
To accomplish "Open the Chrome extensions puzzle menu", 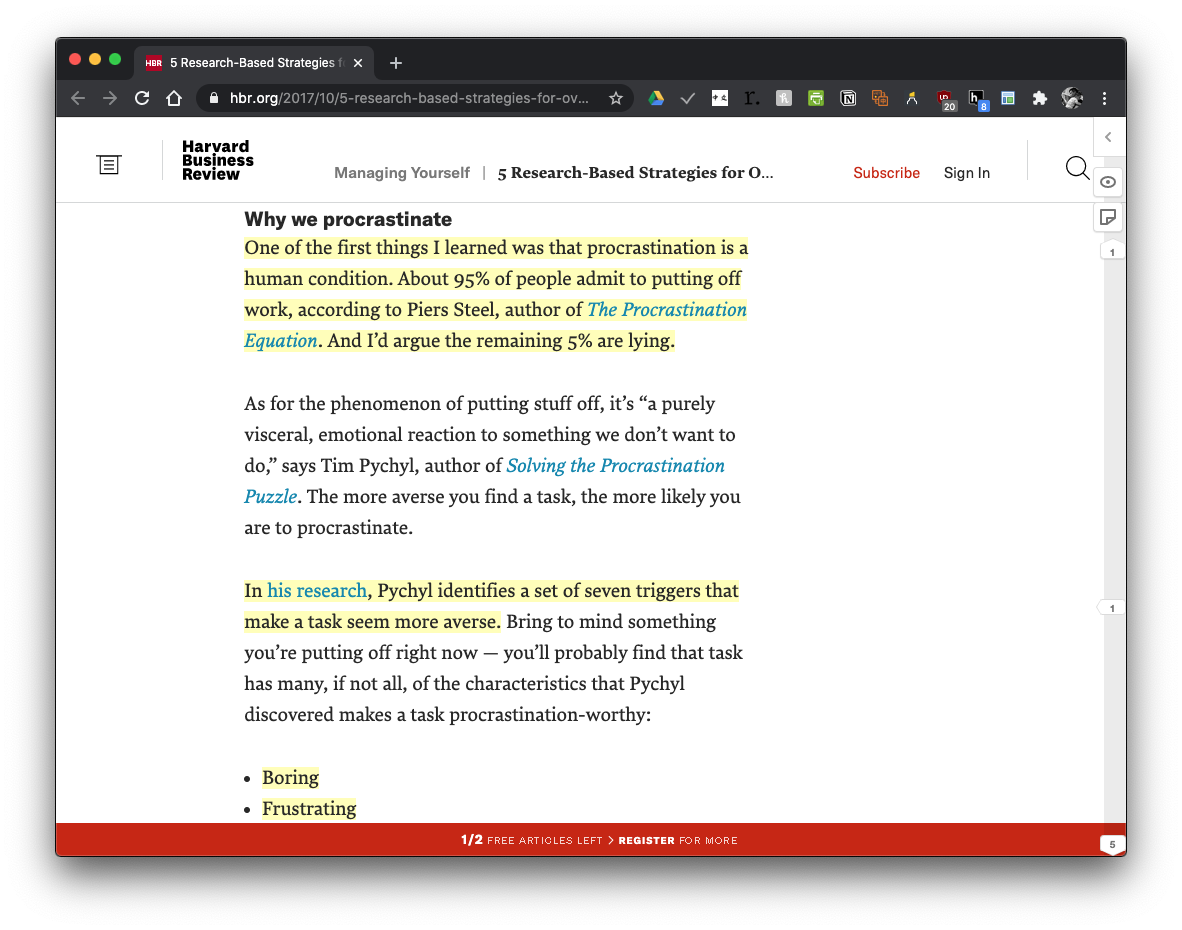I will click(1040, 98).
